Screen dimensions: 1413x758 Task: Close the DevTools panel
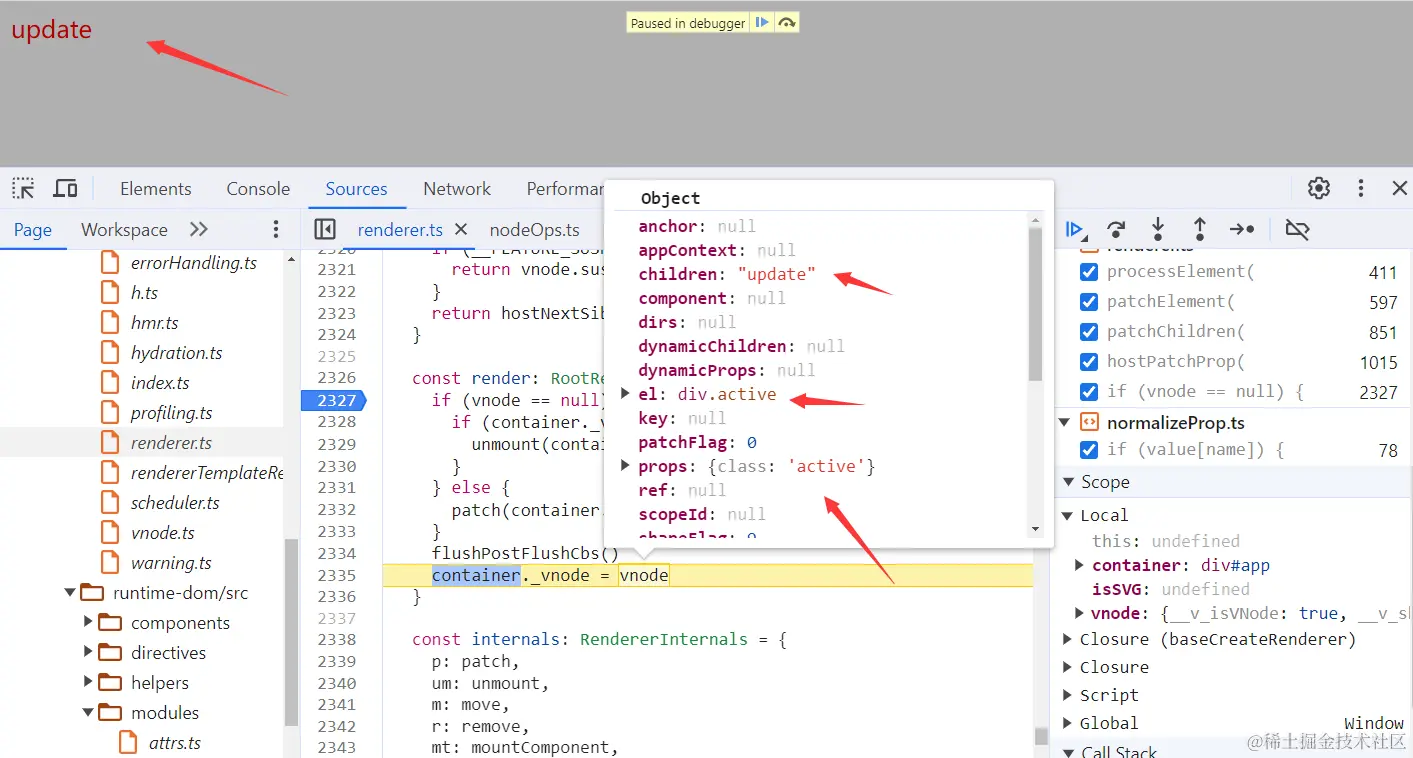[x=1400, y=188]
